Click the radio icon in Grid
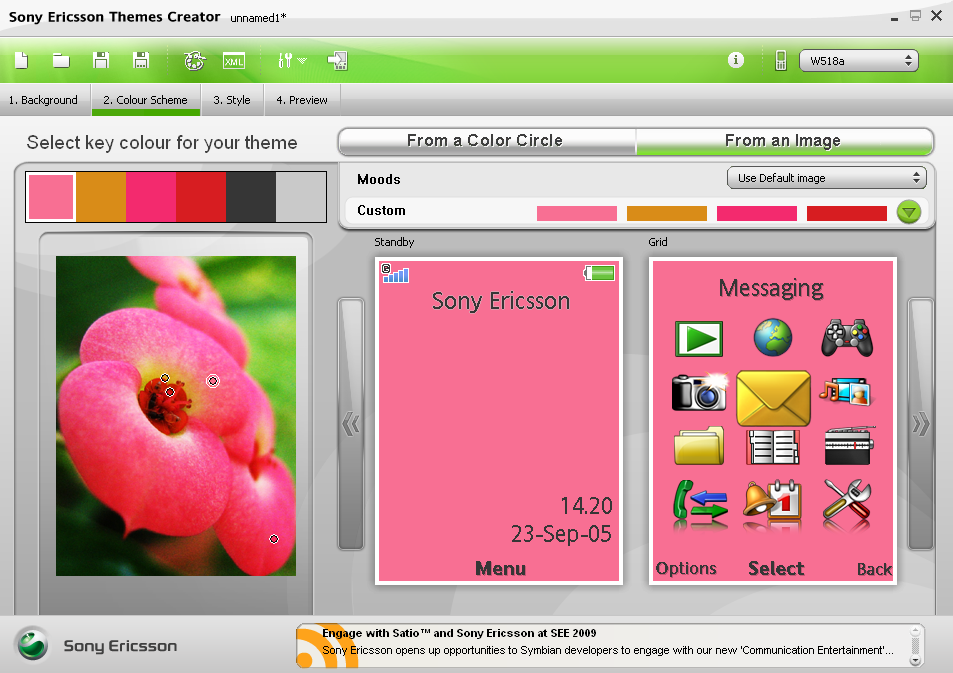The image size is (953, 673). (x=849, y=446)
